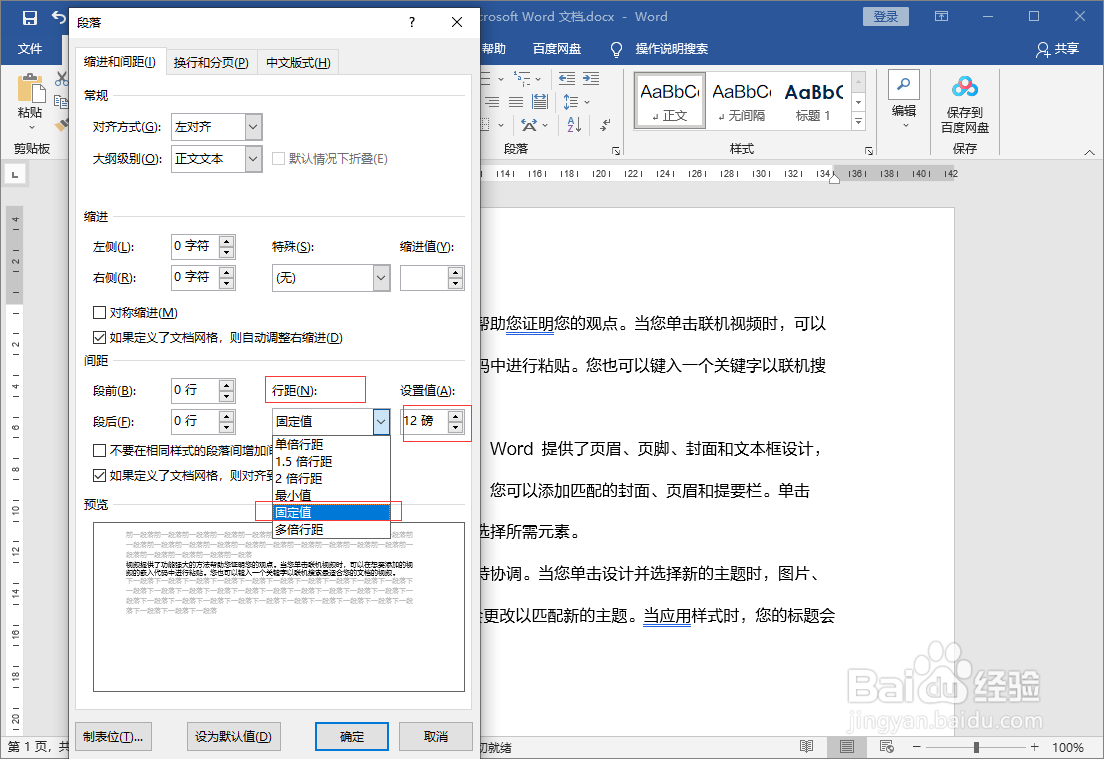1104x759 pixels.
Task: Click the Cut scissors icon
Action: coord(62,80)
